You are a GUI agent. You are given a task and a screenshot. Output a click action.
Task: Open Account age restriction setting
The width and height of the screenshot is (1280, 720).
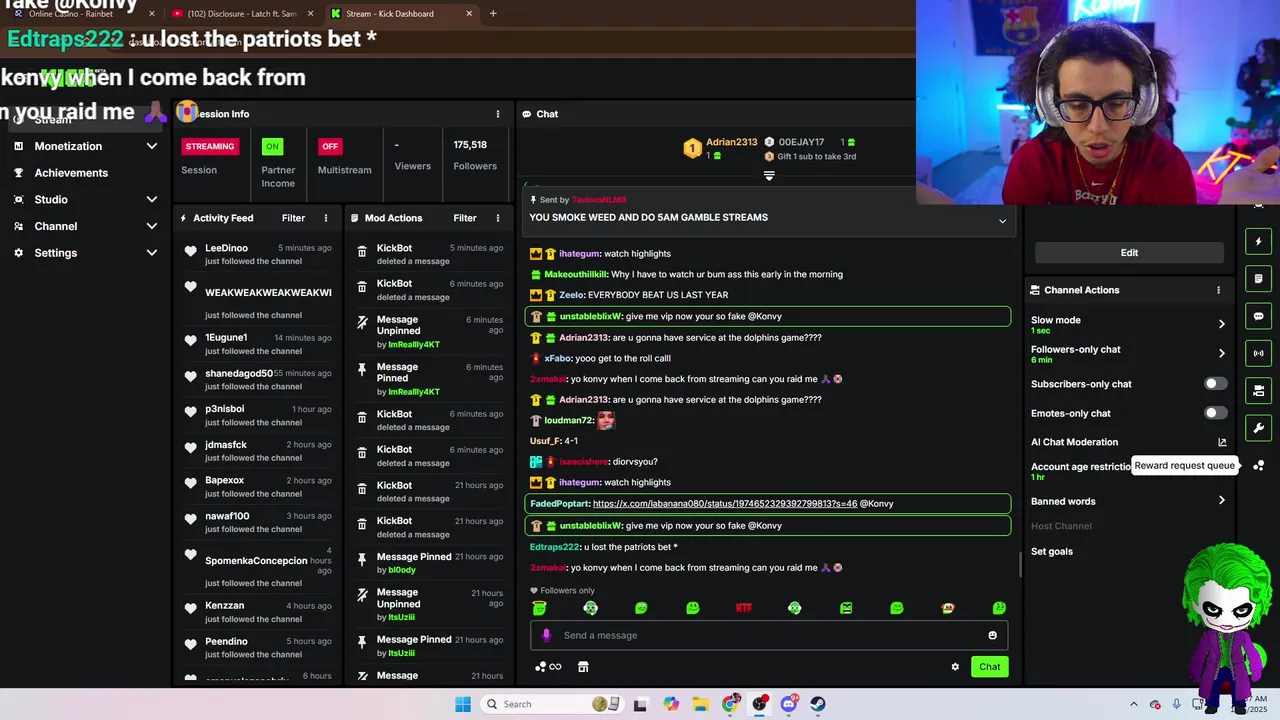point(1081,470)
